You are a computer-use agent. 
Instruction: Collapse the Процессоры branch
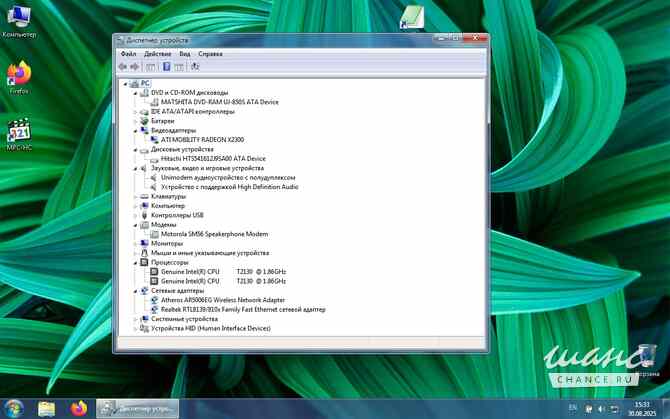coord(135,263)
